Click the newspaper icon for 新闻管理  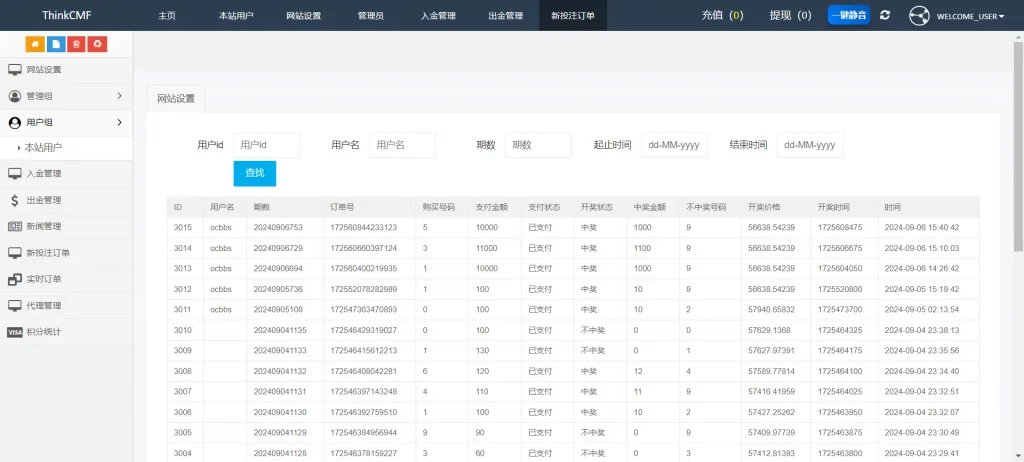[15, 226]
